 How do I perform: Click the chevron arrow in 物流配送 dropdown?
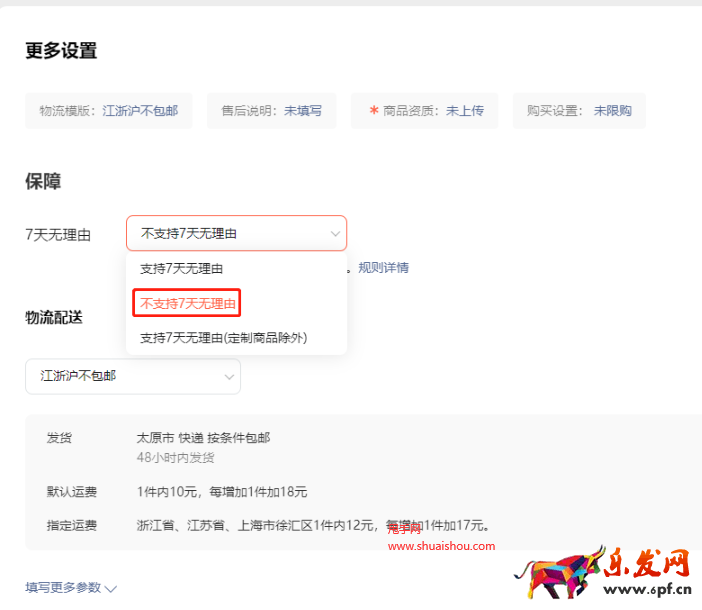[x=229, y=377]
